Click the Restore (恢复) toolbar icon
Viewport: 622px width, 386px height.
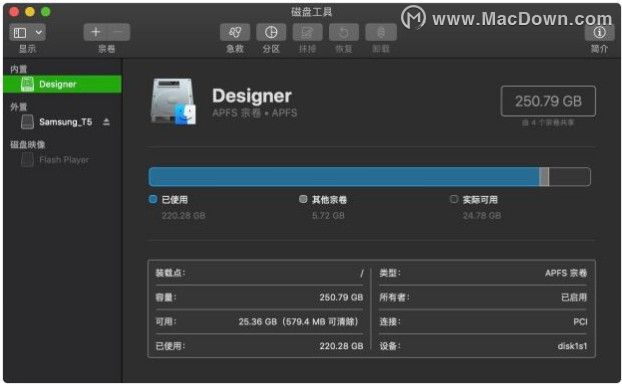click(344, 33)
